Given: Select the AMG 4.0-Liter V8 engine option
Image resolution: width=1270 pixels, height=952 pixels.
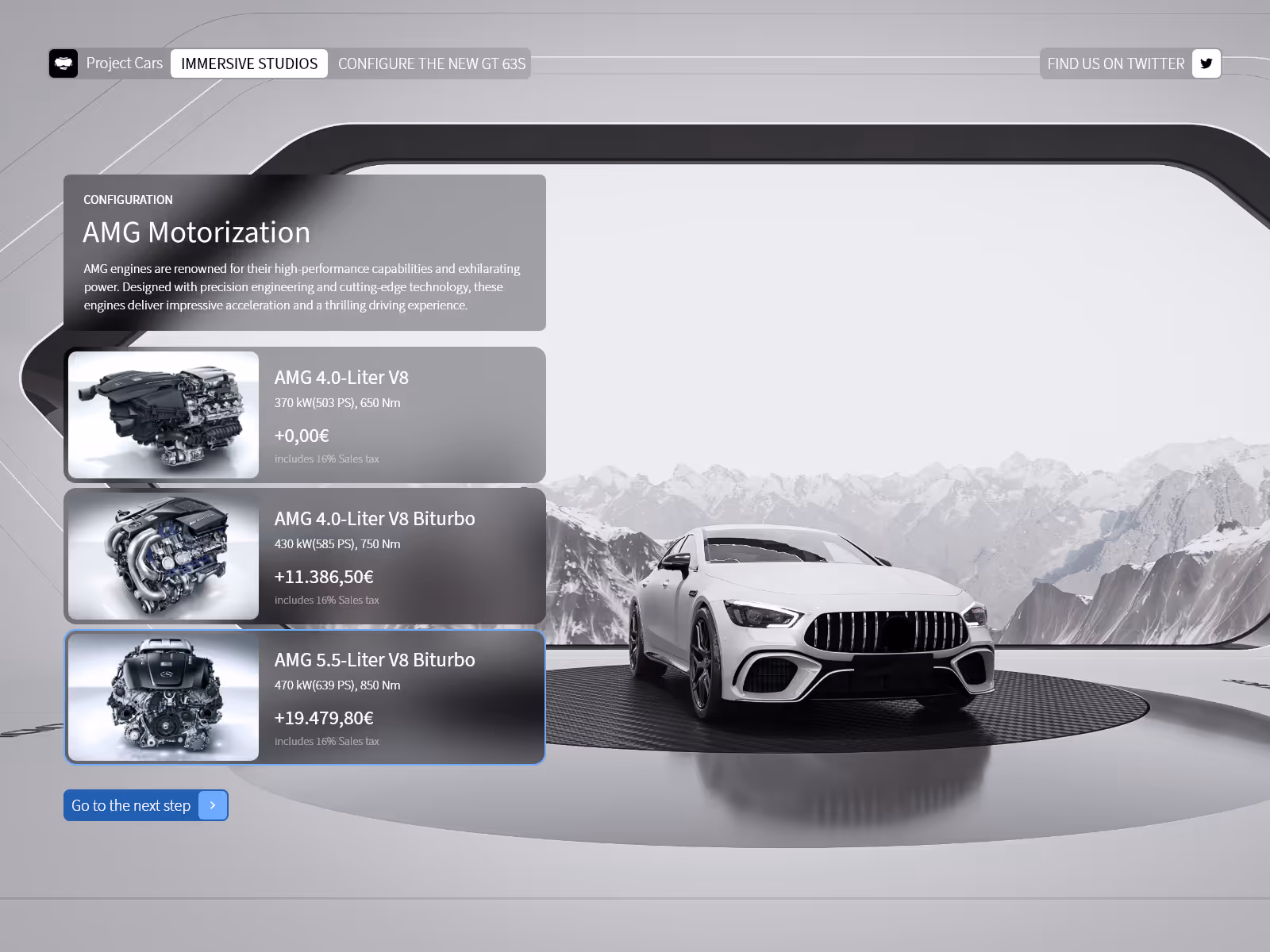Looking at the screenshot, I should [305, 415].
